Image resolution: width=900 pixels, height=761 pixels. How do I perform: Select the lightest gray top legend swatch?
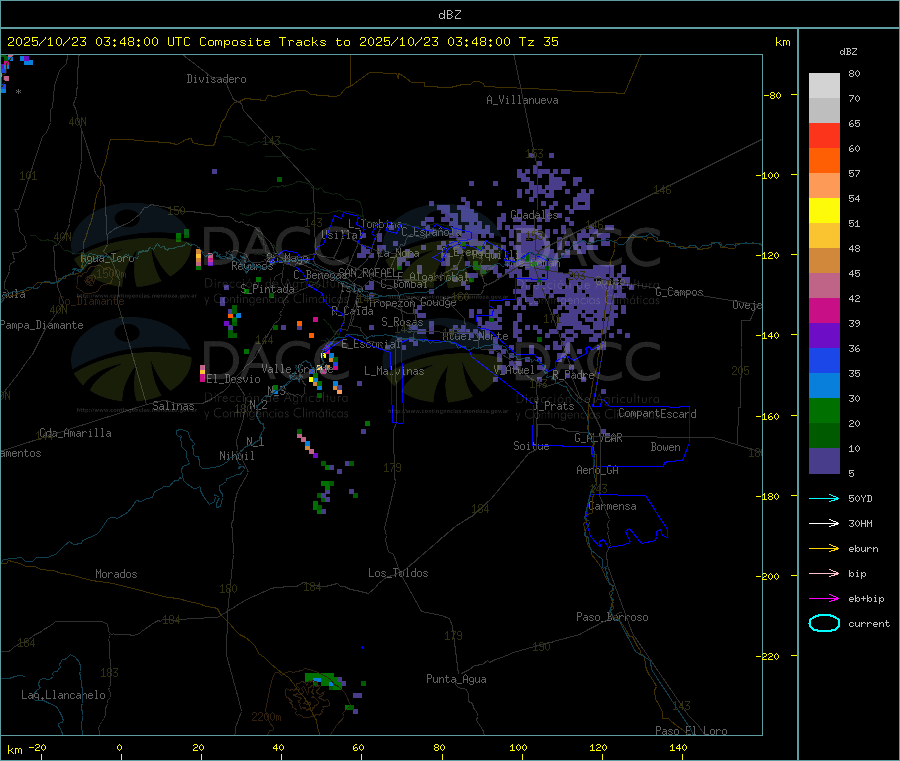click(x=824, y=86)
